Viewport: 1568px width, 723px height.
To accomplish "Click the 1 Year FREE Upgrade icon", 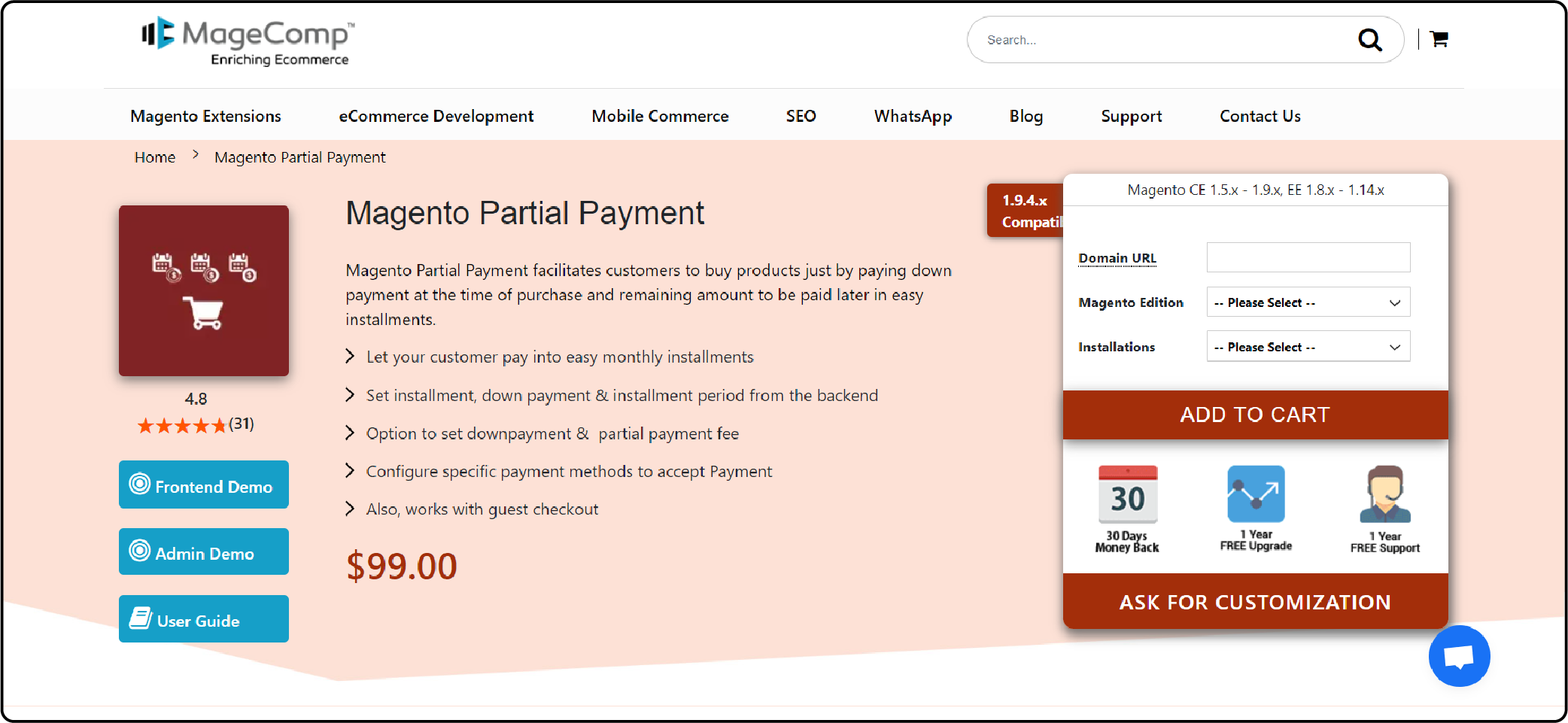I will 1256,494.
